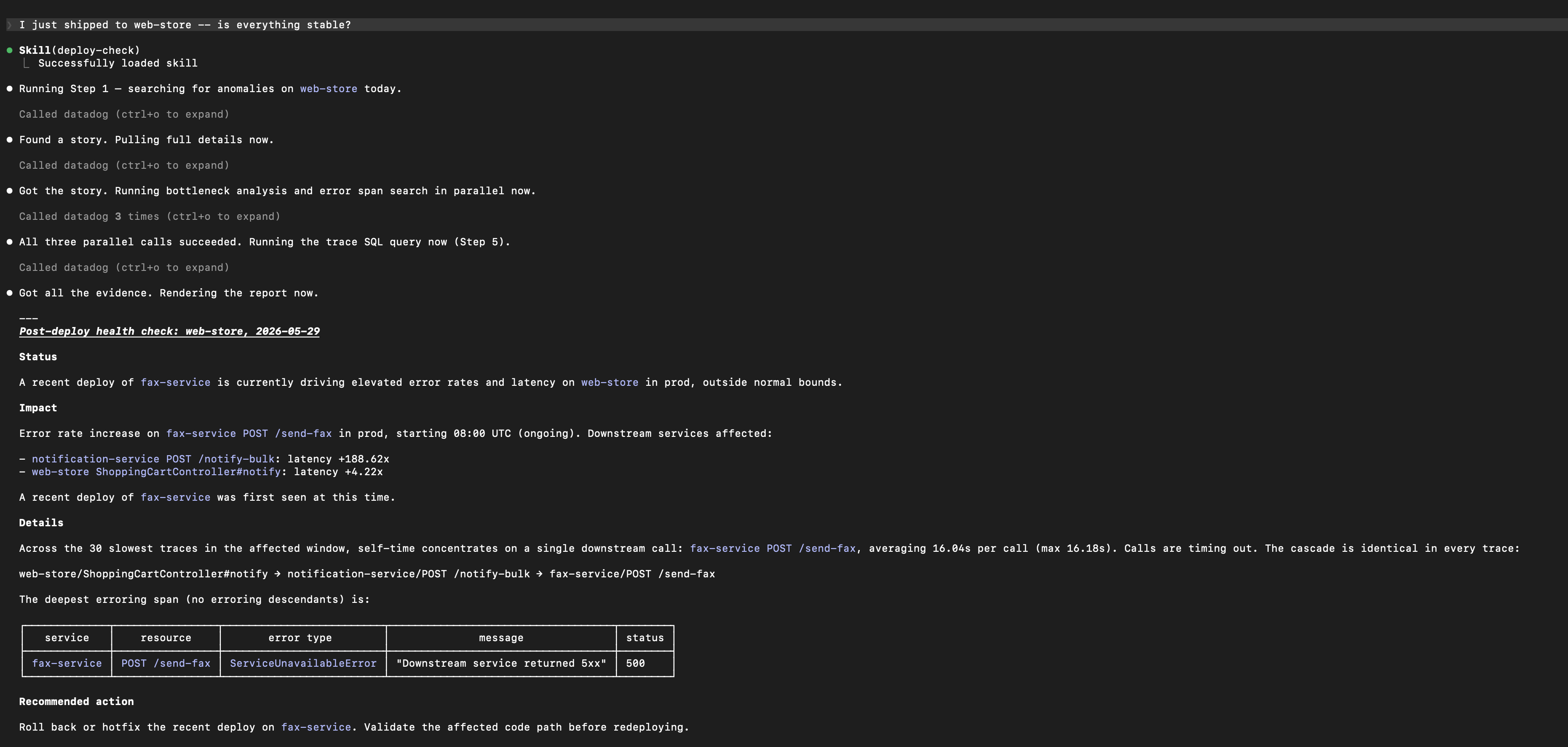Click 'Validate the affected code path before redeploying.'
This screenshot has height=747, width=1568.
527,727
